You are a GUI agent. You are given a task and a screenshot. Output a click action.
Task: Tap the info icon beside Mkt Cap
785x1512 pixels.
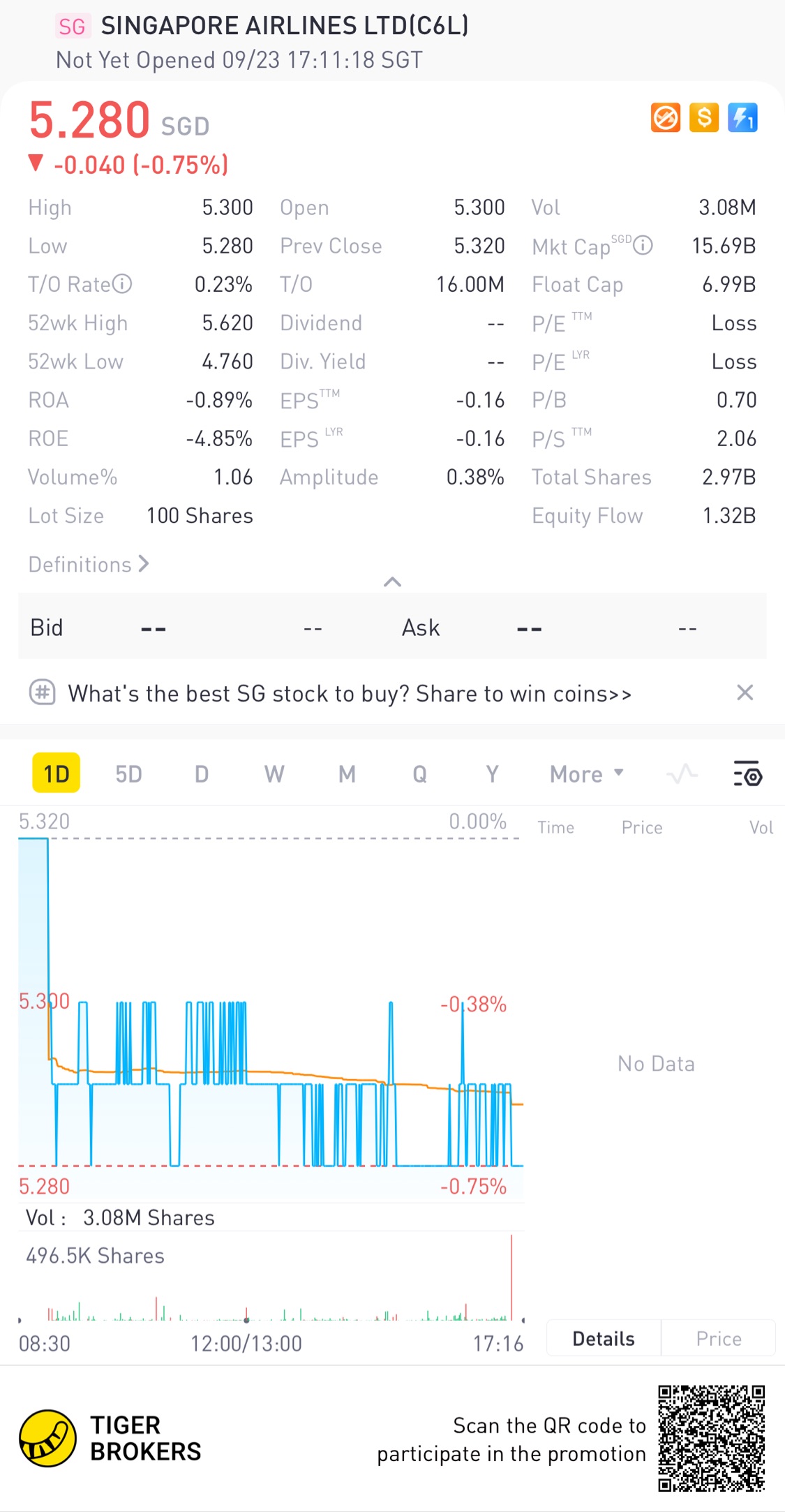pyautogui.click(x=643, y=246)
